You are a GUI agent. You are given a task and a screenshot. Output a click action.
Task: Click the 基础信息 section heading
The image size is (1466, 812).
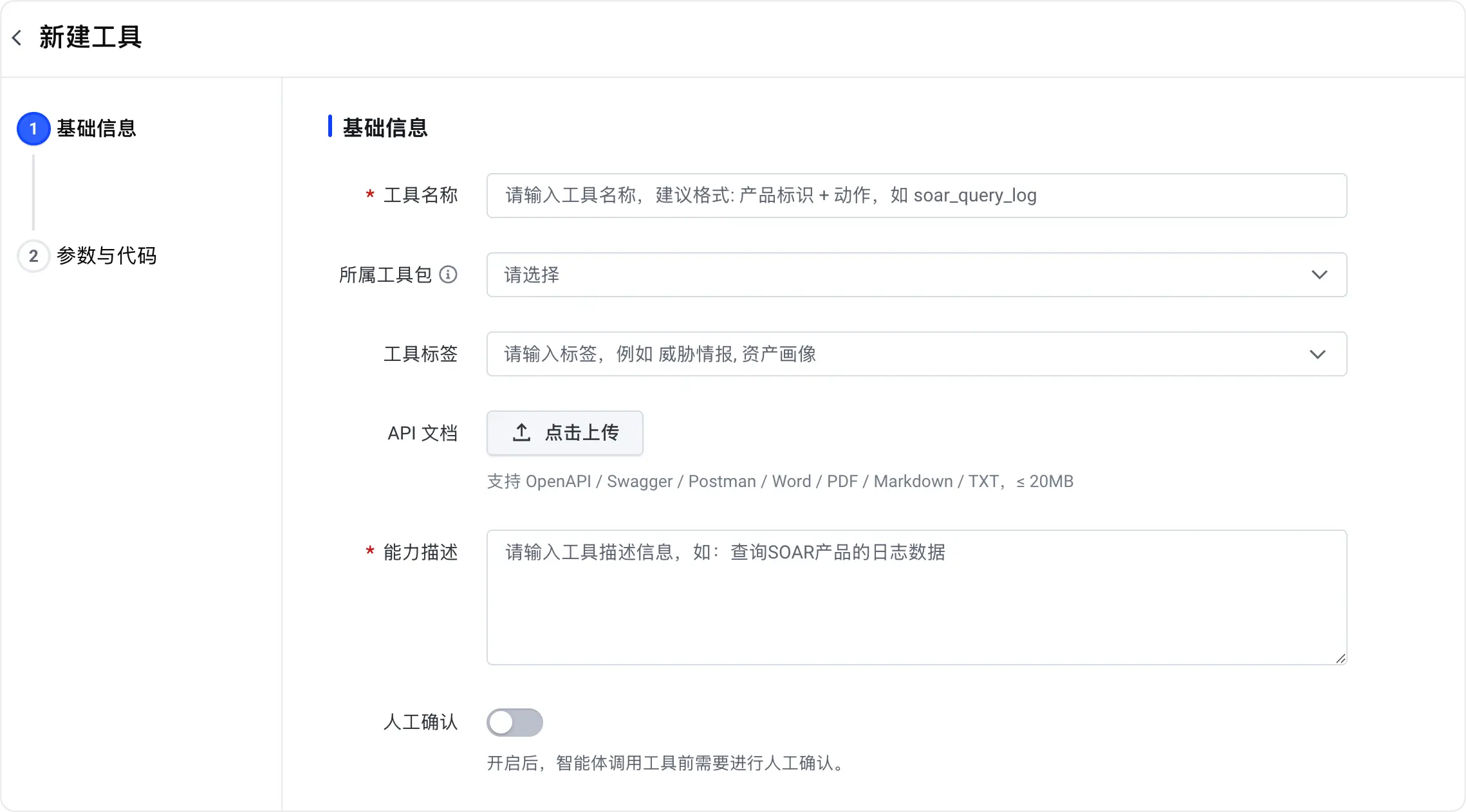pos(385,127)
